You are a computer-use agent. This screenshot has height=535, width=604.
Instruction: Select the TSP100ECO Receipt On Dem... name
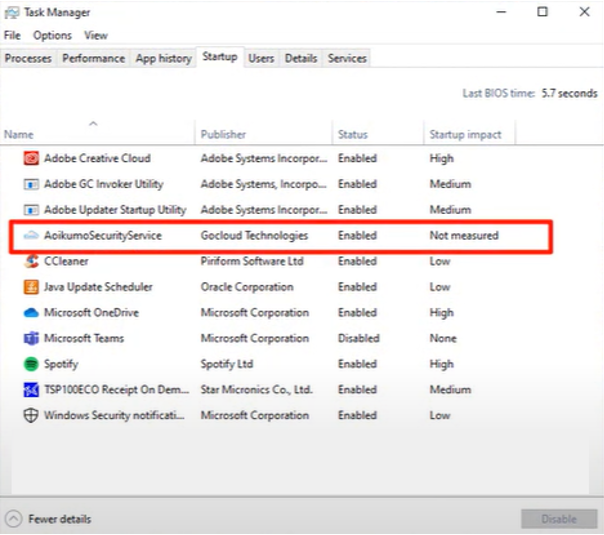pyautogui.click(x=117, y=390)
